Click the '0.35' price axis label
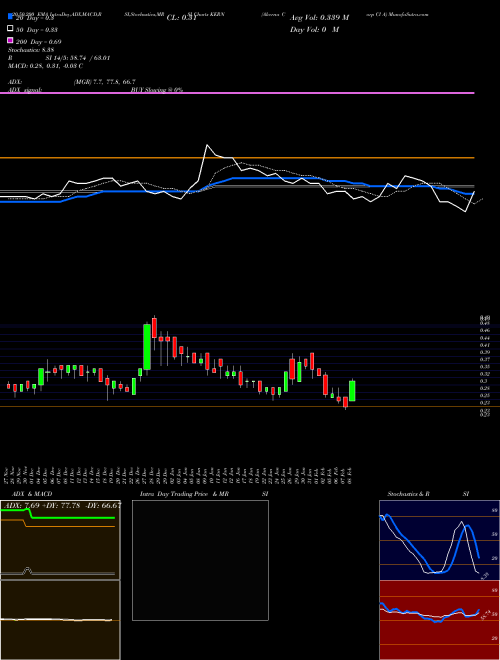 [x=484, y=367]
